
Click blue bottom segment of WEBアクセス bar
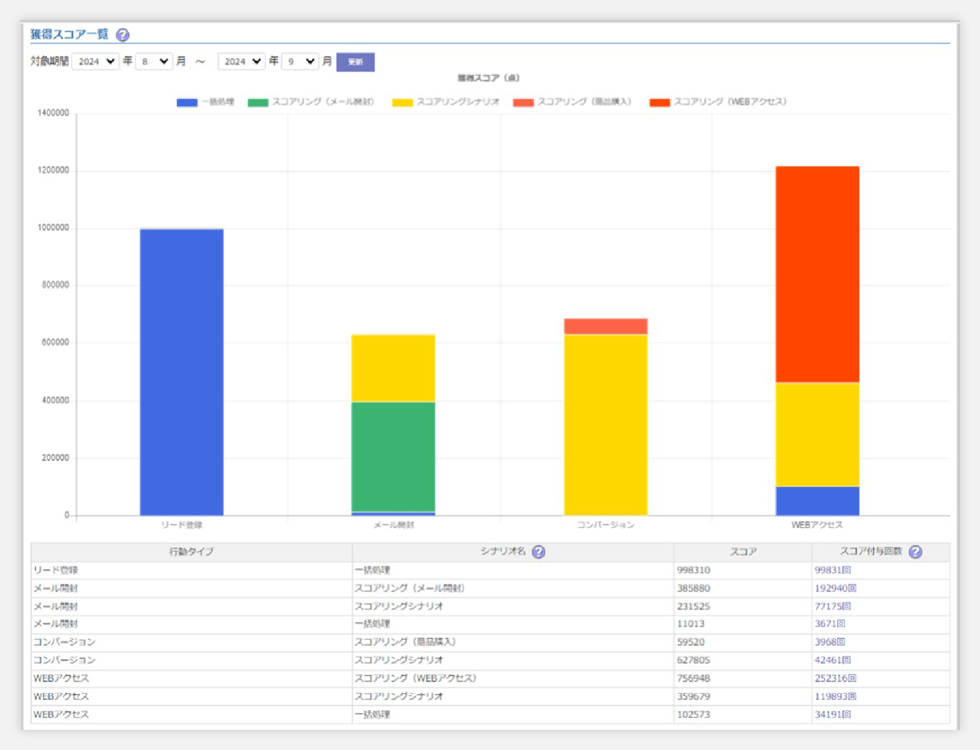coord(818,501)
